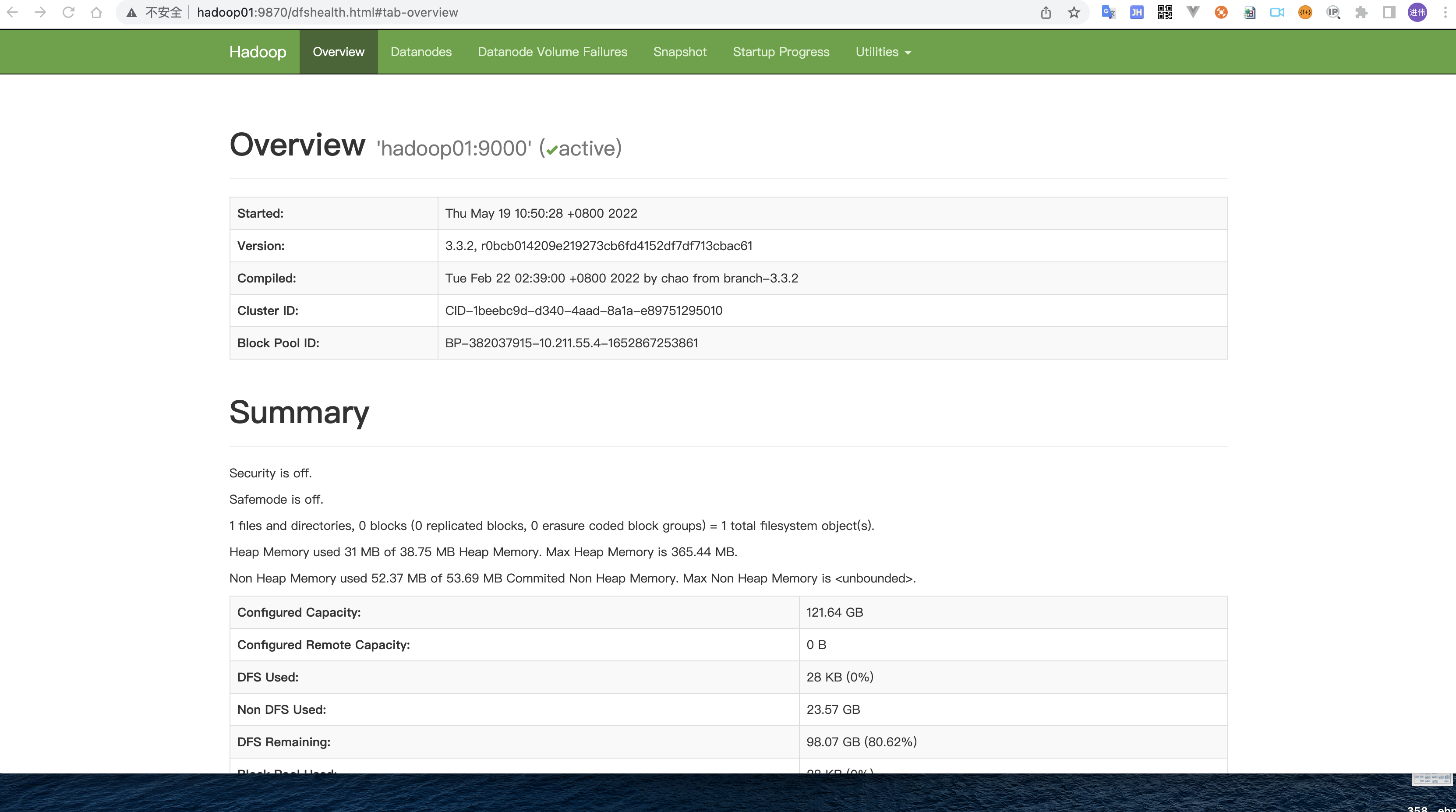Open the IP lookup extension
The image size is (1456, 812).
point(1333,12)
